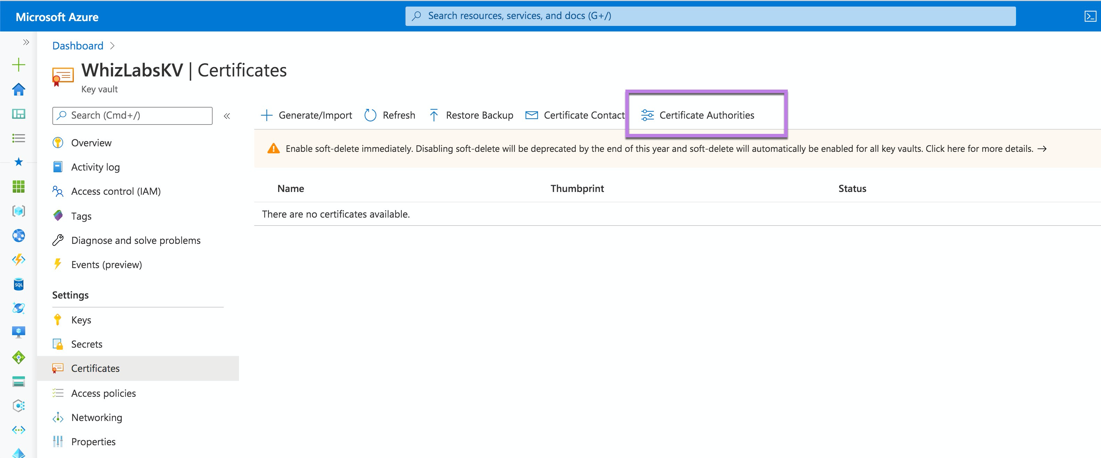Open the Dashboard icon in left rail

[19, 114]
